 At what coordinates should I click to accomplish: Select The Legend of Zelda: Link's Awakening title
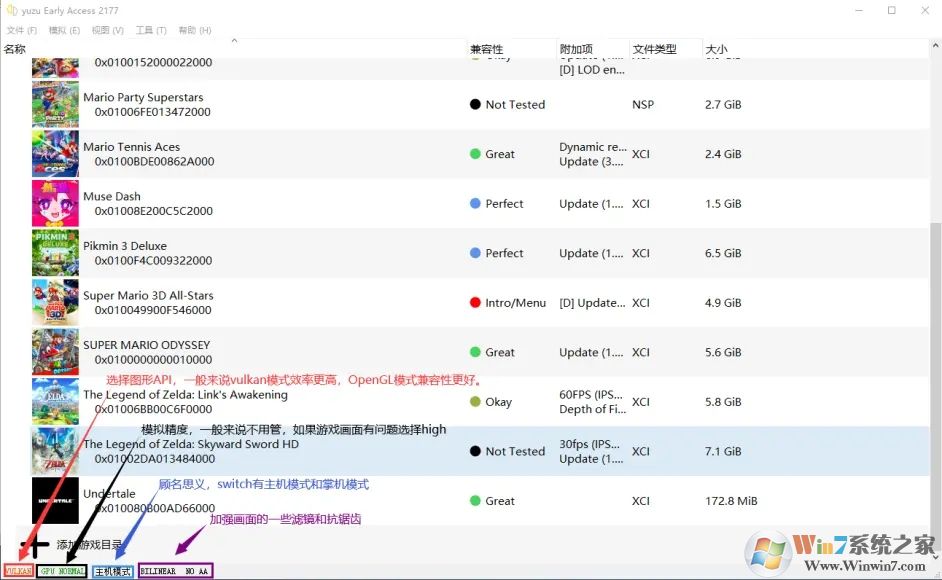click(185, 394)
